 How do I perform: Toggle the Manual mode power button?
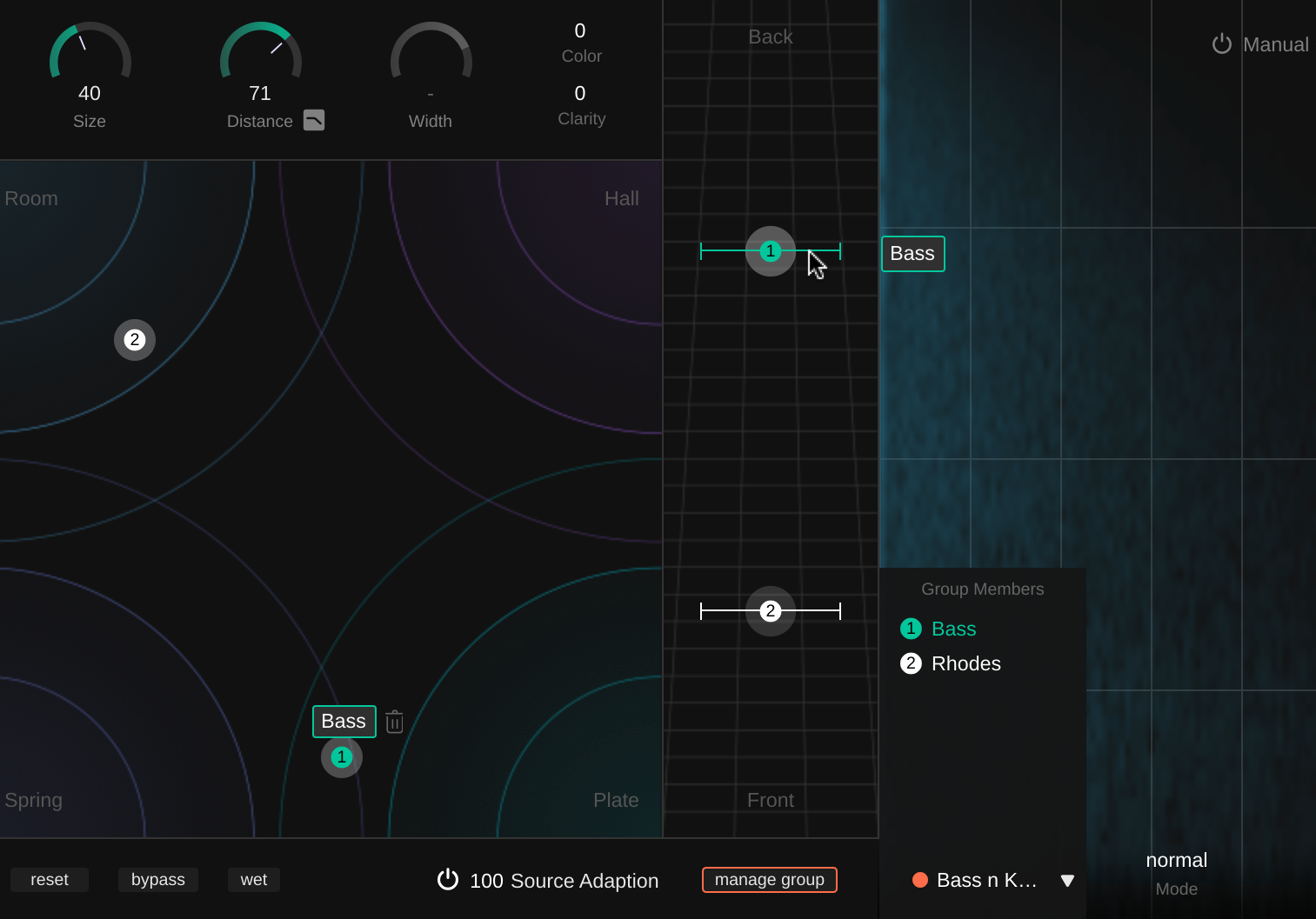(x=1222, y=44)
